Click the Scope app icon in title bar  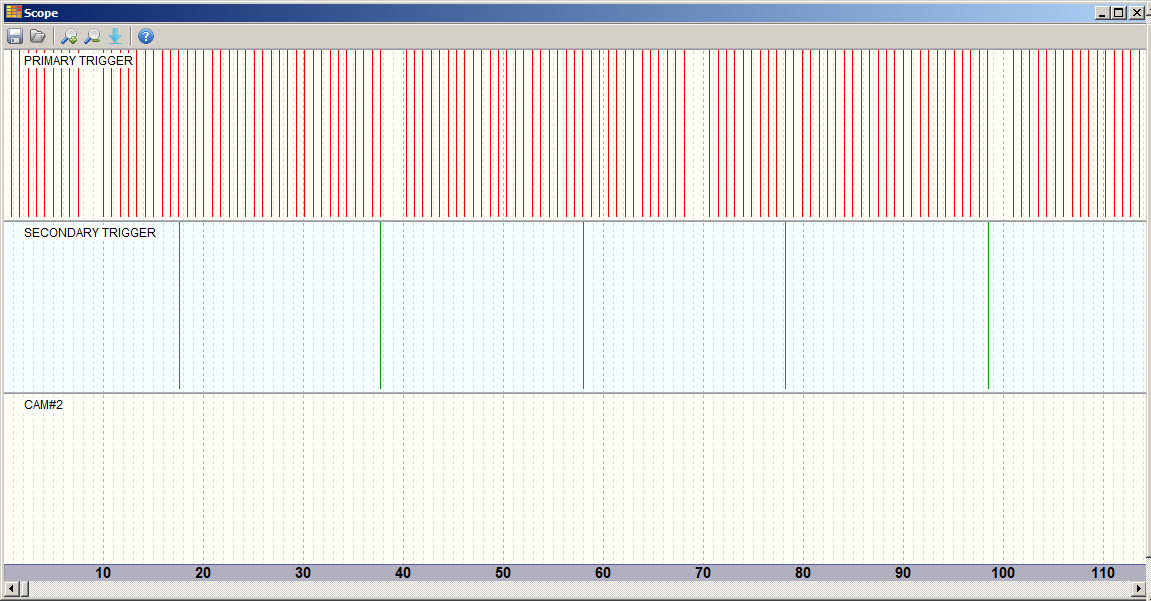[13, 13]
